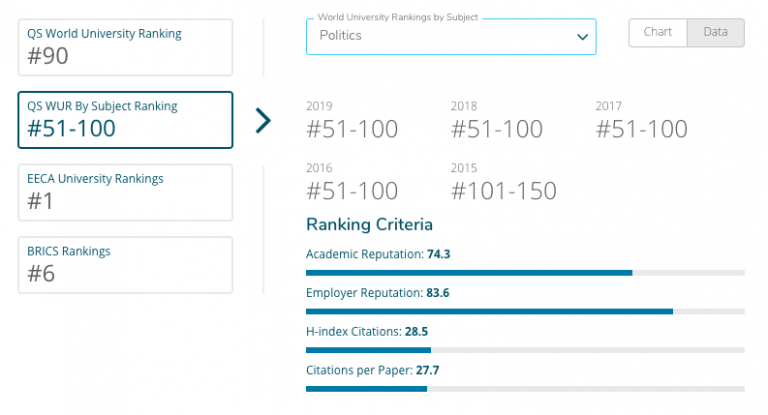The width and height of the screenshot is (768, 415).
Task: Select QS WUR By Subject Ranking card
Action: 125,120
